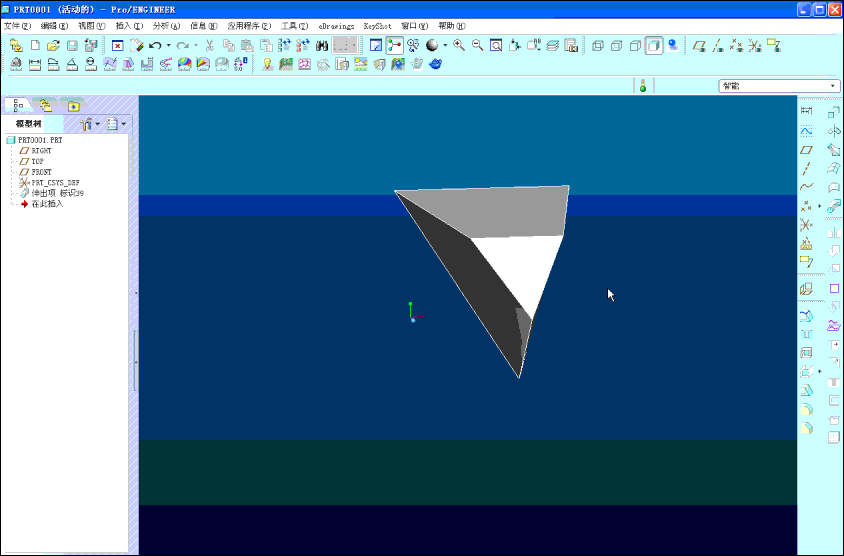Select the round edge tool on right toolbar

click(x=806, y=410)
